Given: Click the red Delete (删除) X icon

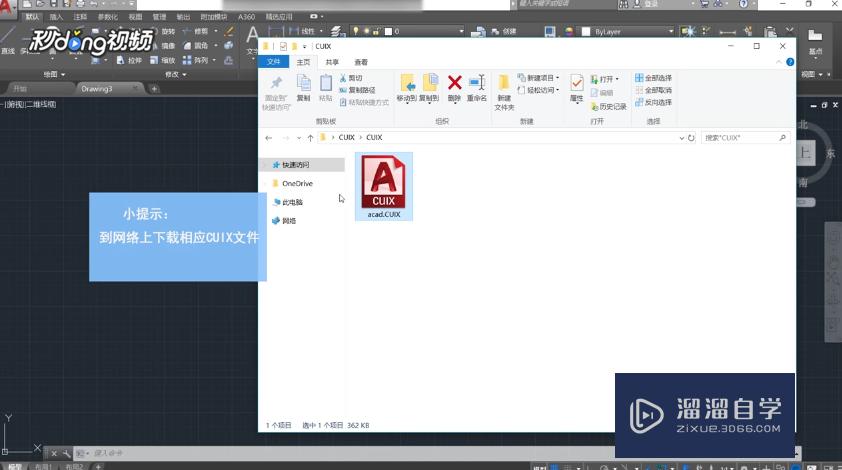Looking at the screenshot, I should point(454,83).
